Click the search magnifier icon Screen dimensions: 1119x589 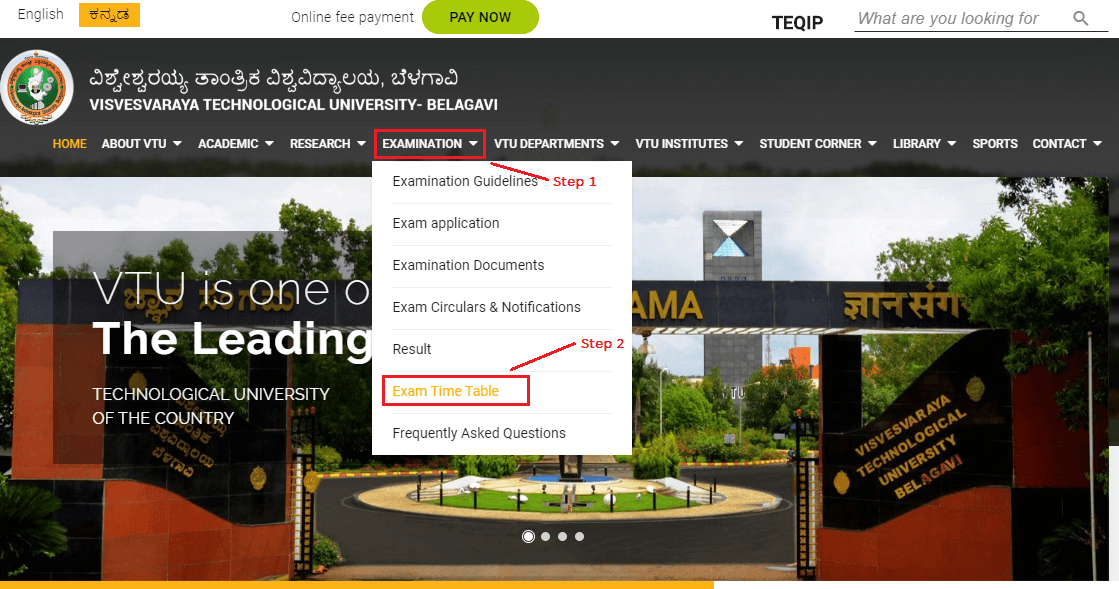pyautogui.click(x=1080, y=19)
